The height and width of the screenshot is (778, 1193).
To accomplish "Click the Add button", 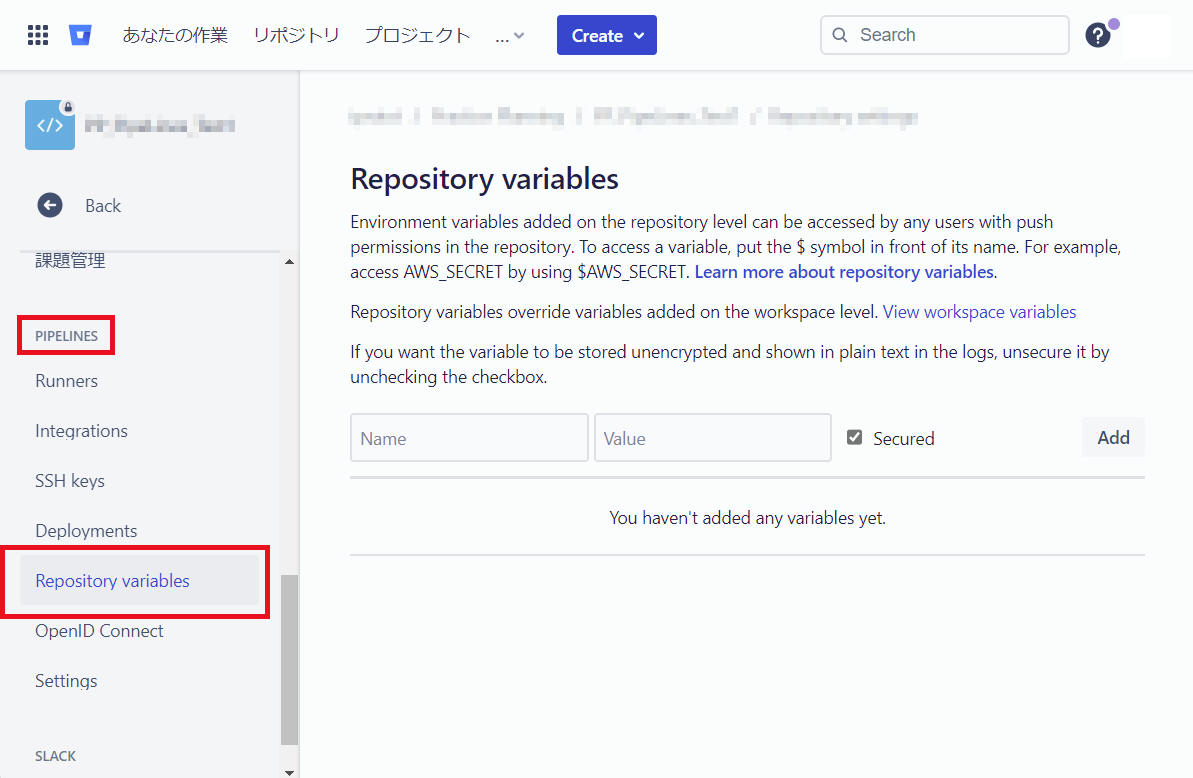I will point(1113,437).
